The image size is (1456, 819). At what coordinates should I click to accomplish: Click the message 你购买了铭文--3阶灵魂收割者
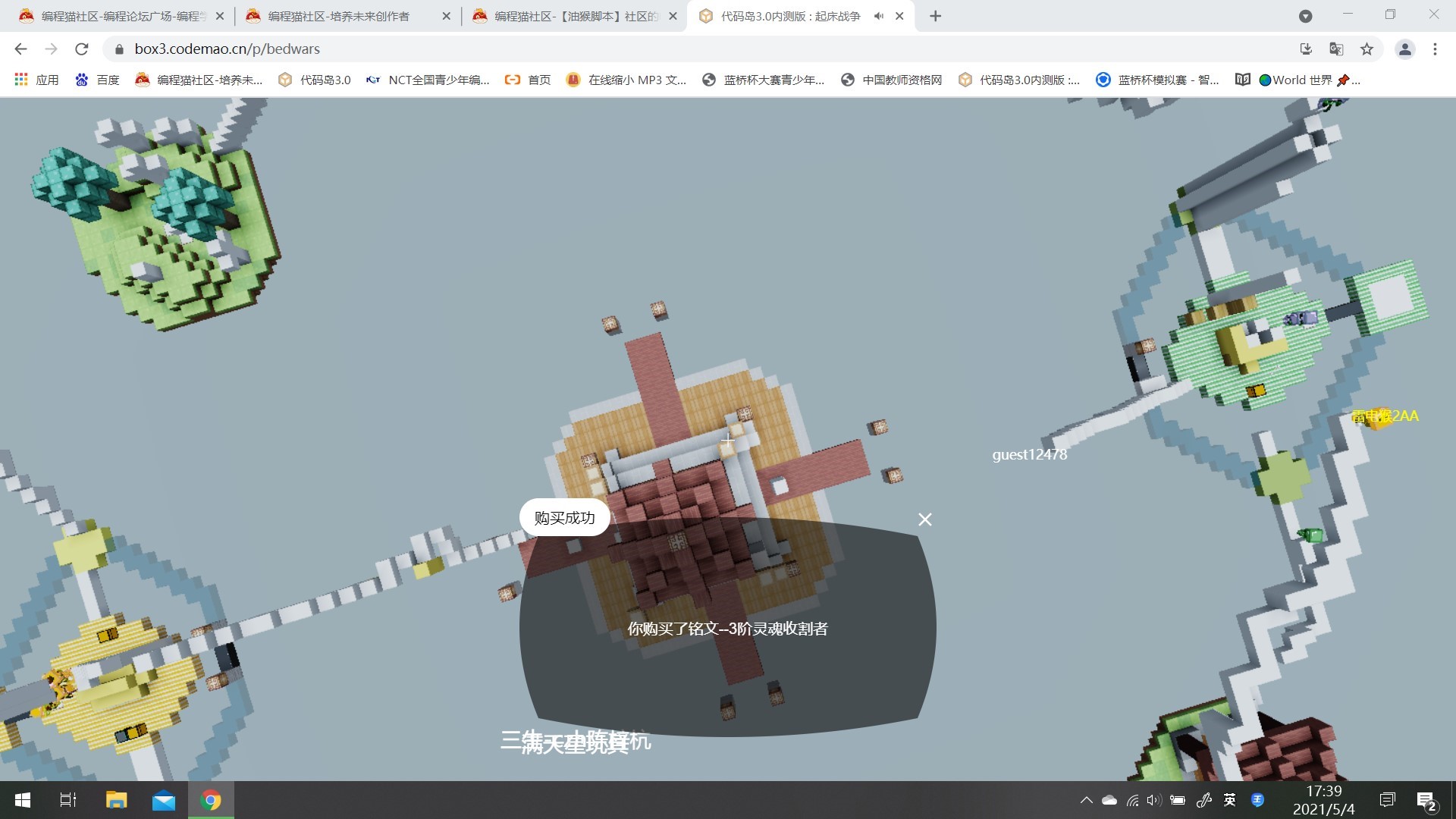tap(727, 629)
